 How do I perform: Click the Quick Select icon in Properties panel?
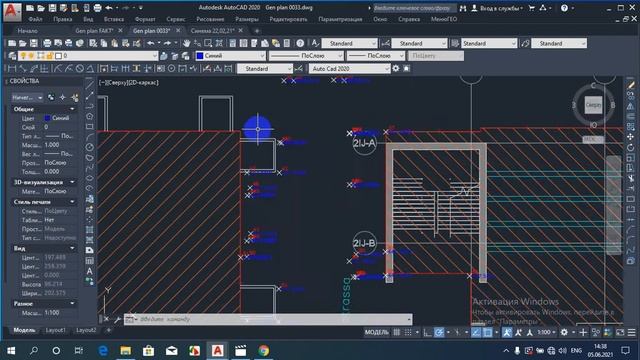click(x=75, y=97)
